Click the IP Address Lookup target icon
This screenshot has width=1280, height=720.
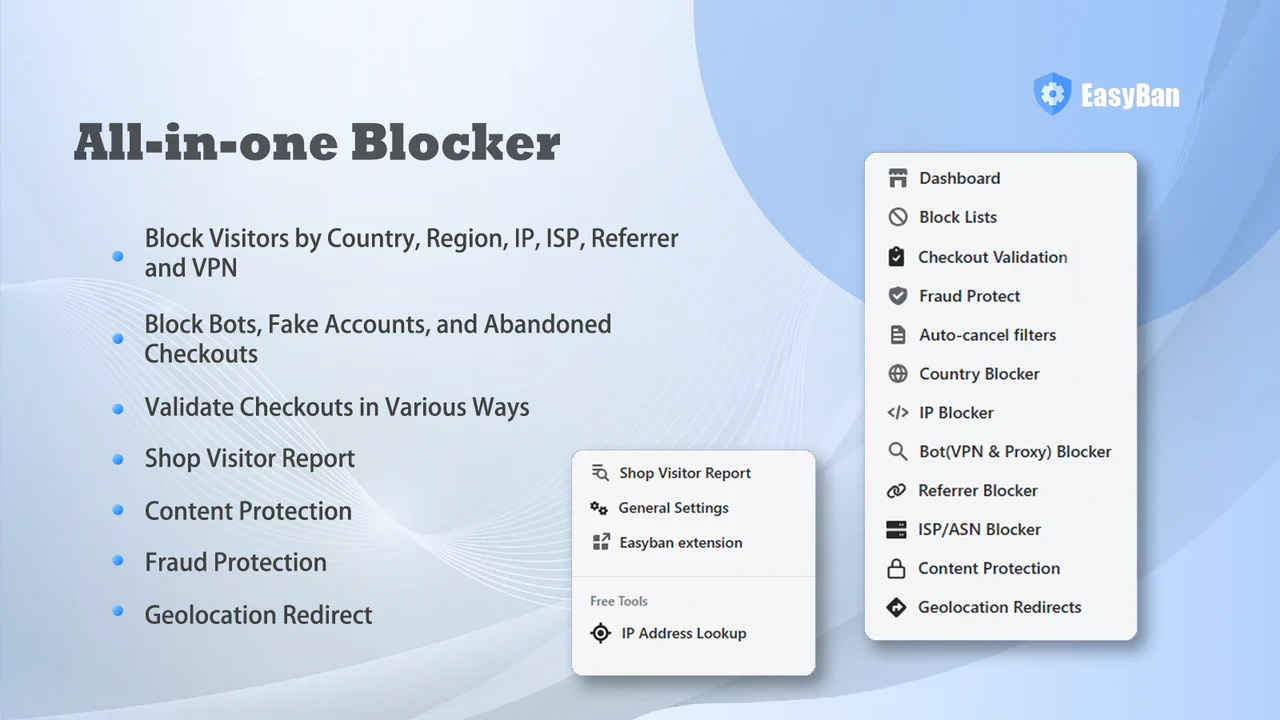[600, 633]
